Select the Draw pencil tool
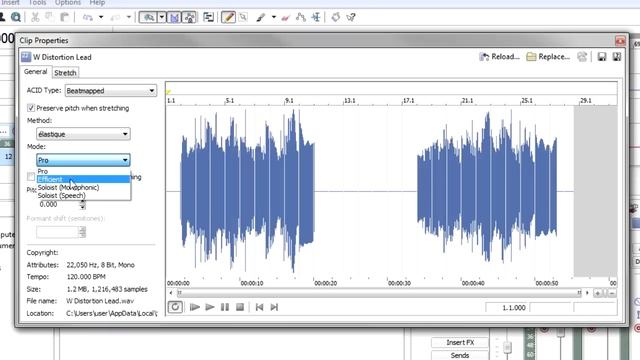The width and height of the screenshot is (640, 360). [229, 17]
